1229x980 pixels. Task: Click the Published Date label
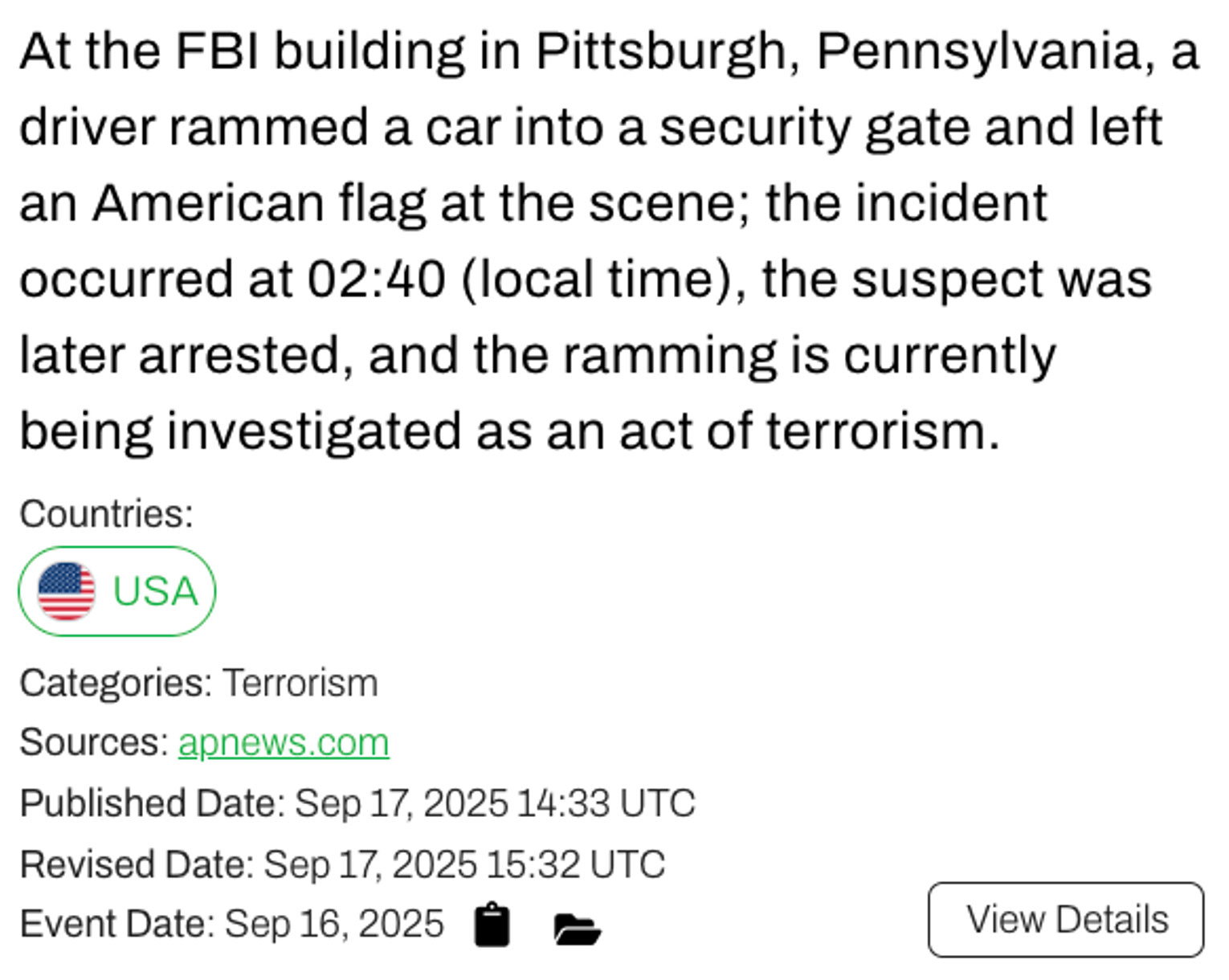click(152, 803)
